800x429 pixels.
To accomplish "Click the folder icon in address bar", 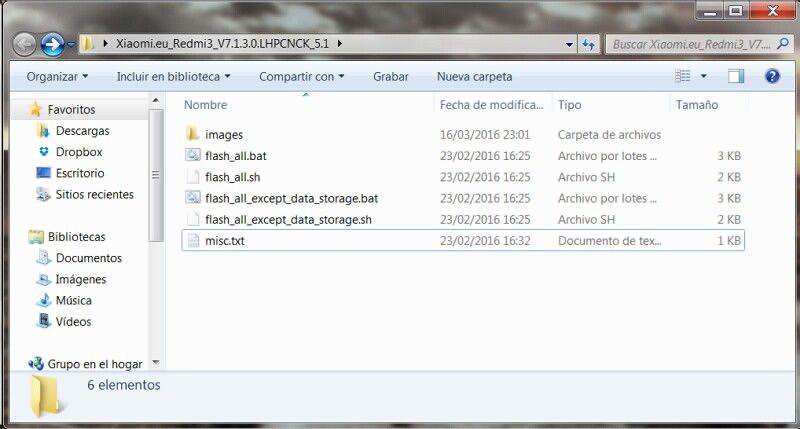I will tap(88, 43).
